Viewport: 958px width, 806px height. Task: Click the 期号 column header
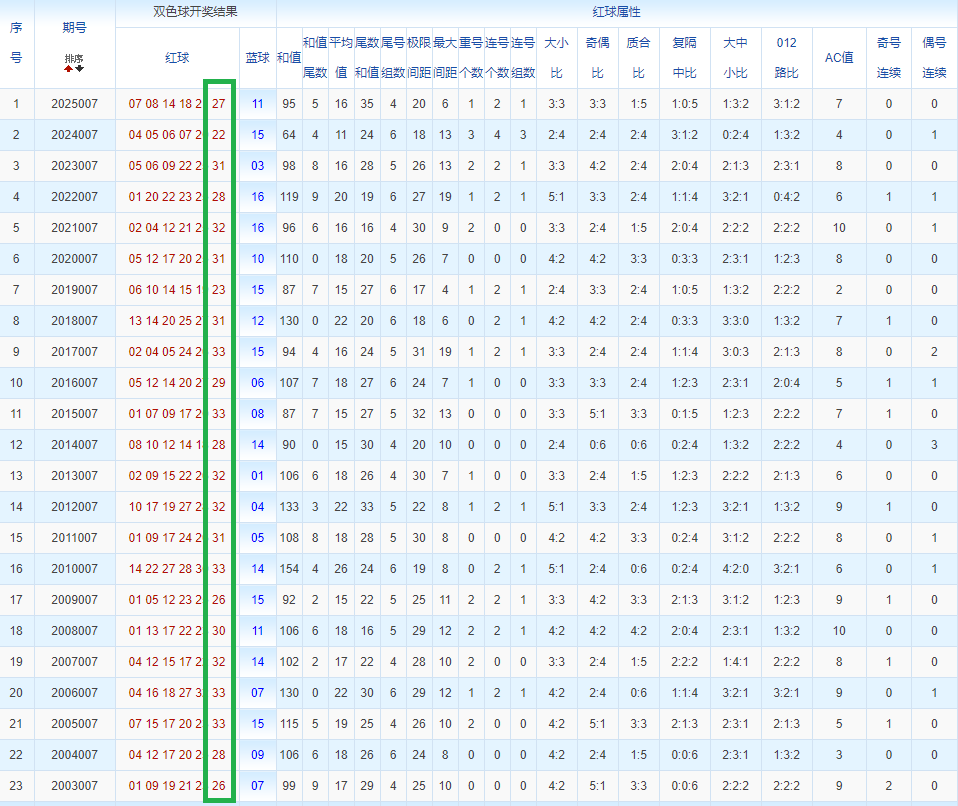coord(74,29)
